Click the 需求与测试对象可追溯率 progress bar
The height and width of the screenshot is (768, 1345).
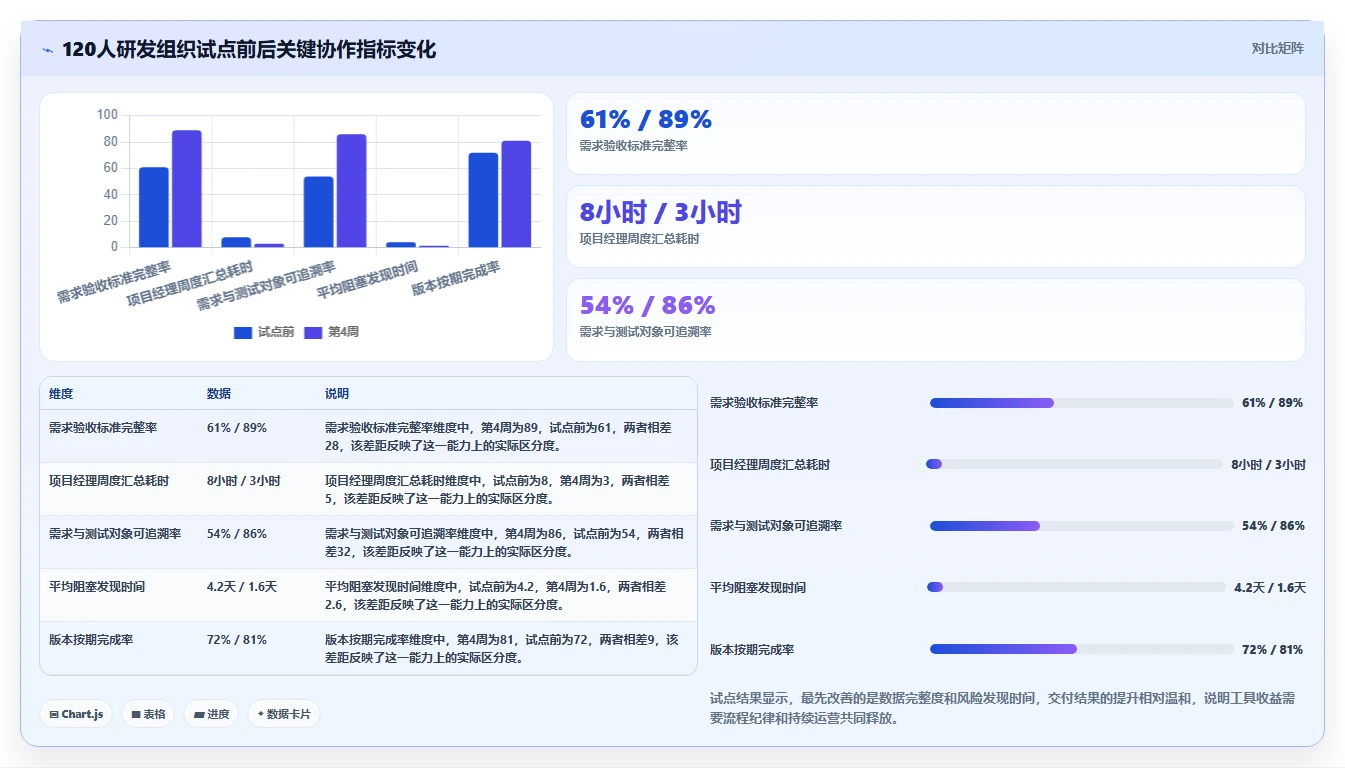(1081, 526)
